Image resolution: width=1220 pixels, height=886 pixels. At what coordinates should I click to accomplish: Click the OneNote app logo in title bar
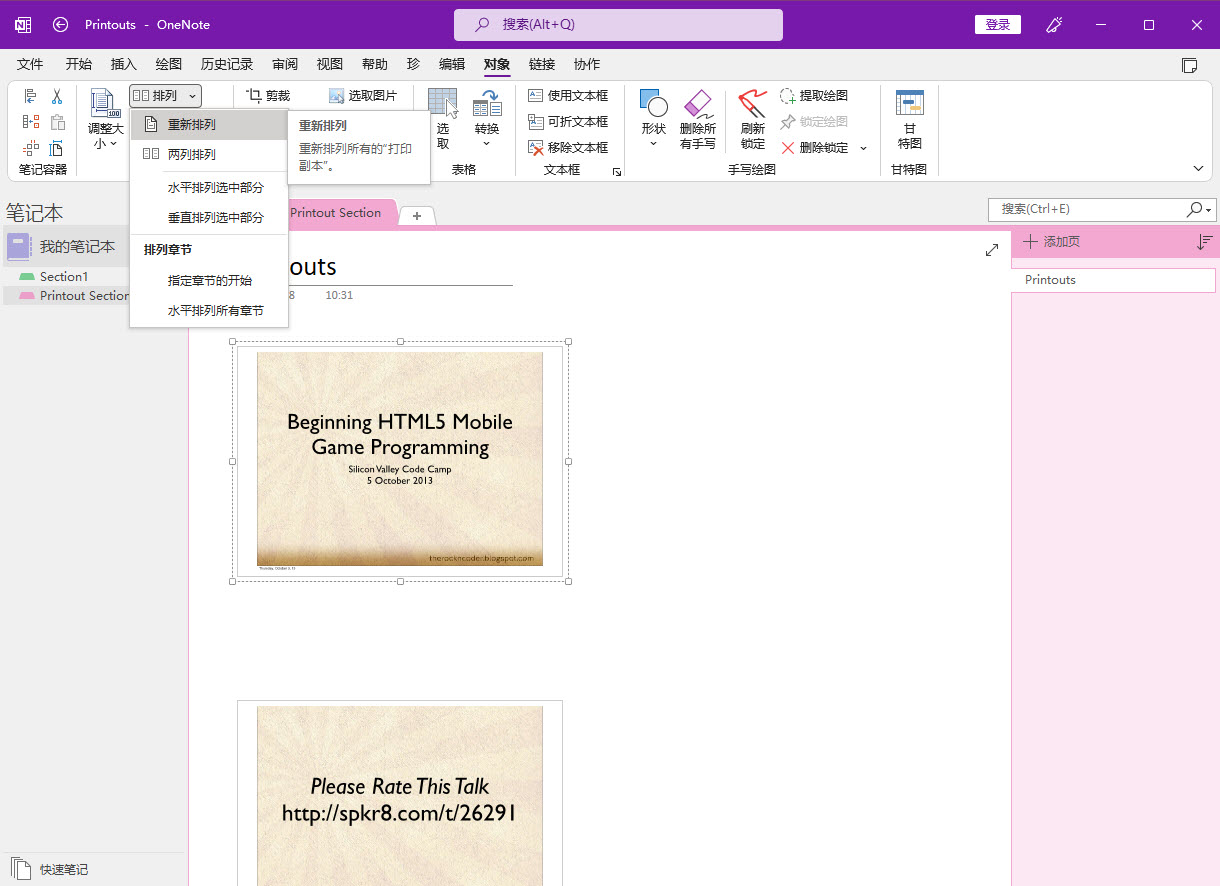pyautogui.click(x=23, y=25)
